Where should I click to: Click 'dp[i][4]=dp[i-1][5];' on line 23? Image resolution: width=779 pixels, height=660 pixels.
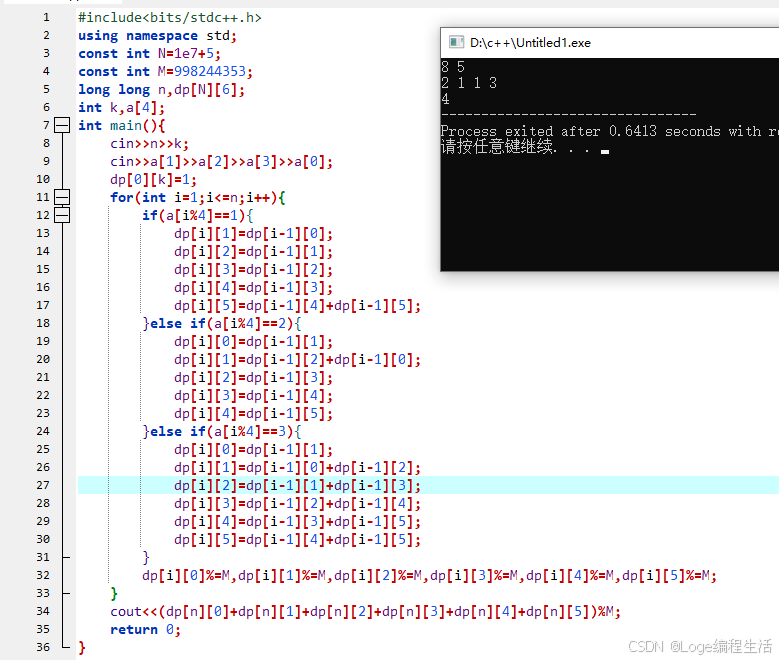point(253,413)
